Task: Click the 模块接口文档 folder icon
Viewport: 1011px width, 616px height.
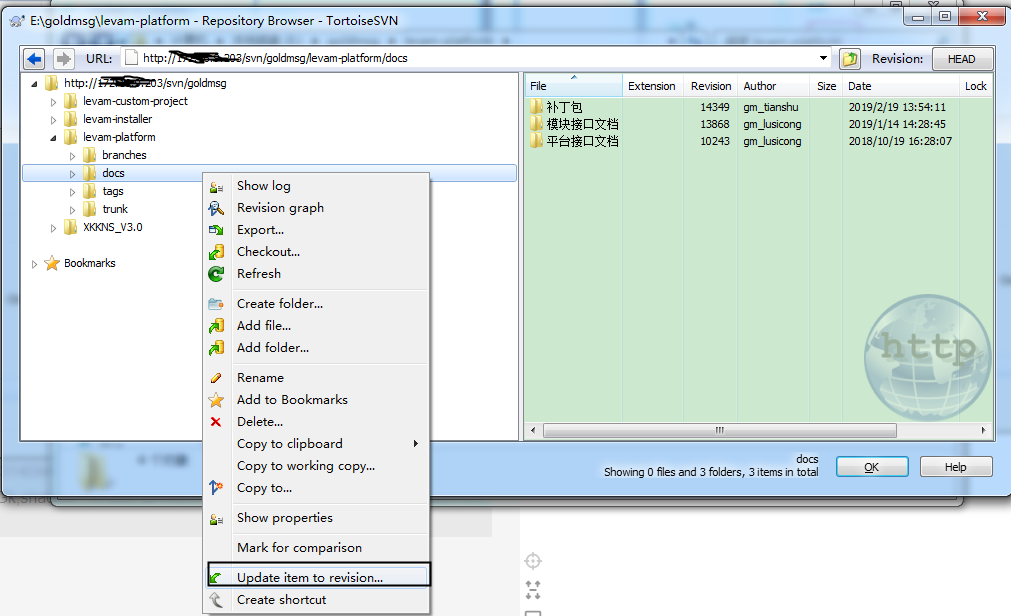Action: point(536,123)
